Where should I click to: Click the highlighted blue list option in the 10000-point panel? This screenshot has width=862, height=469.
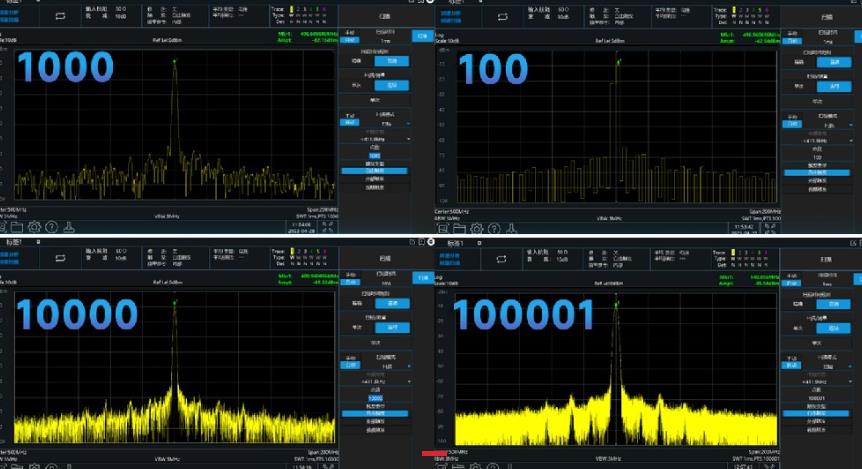coord(375,412)
